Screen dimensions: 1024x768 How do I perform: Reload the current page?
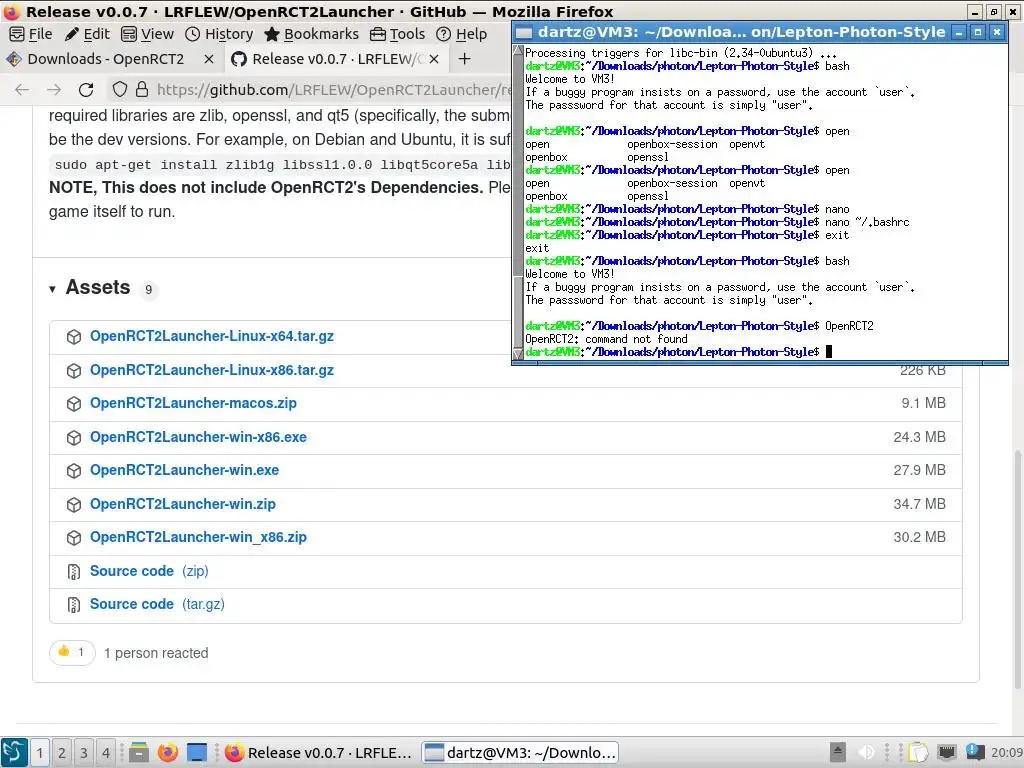click(x=86, y=90)
